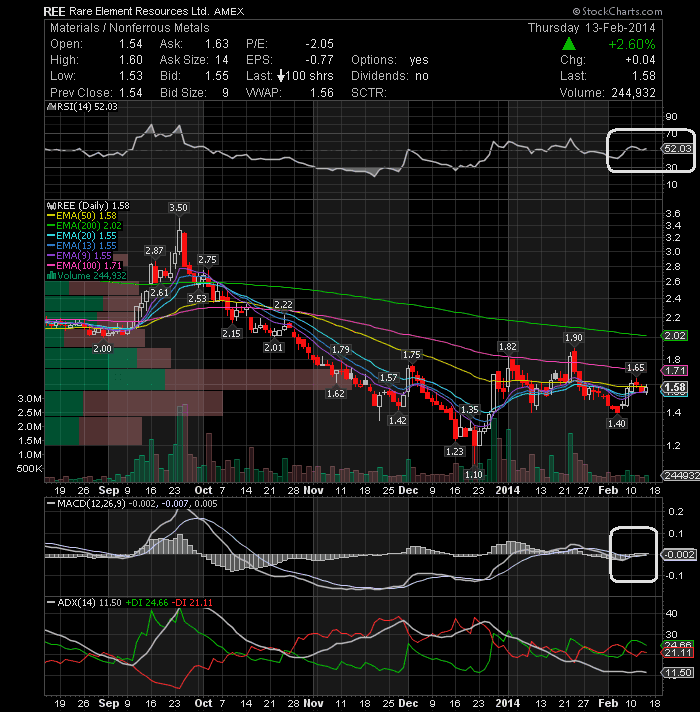Click the purple line swatch for EMA(9)

(51, 256)
